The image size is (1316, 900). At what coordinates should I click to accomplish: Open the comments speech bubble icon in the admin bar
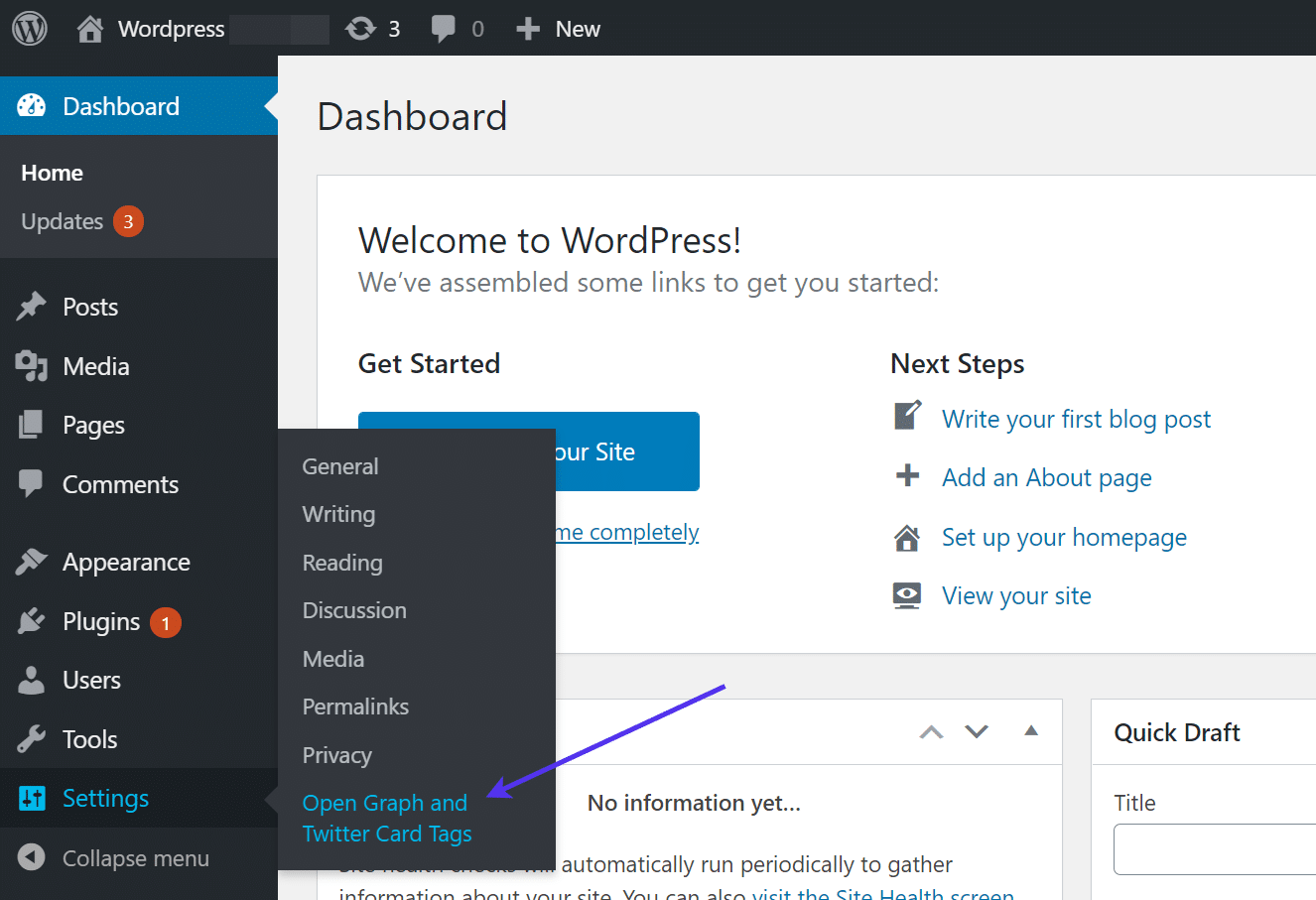pyautogui.click(x=442, y=28)
